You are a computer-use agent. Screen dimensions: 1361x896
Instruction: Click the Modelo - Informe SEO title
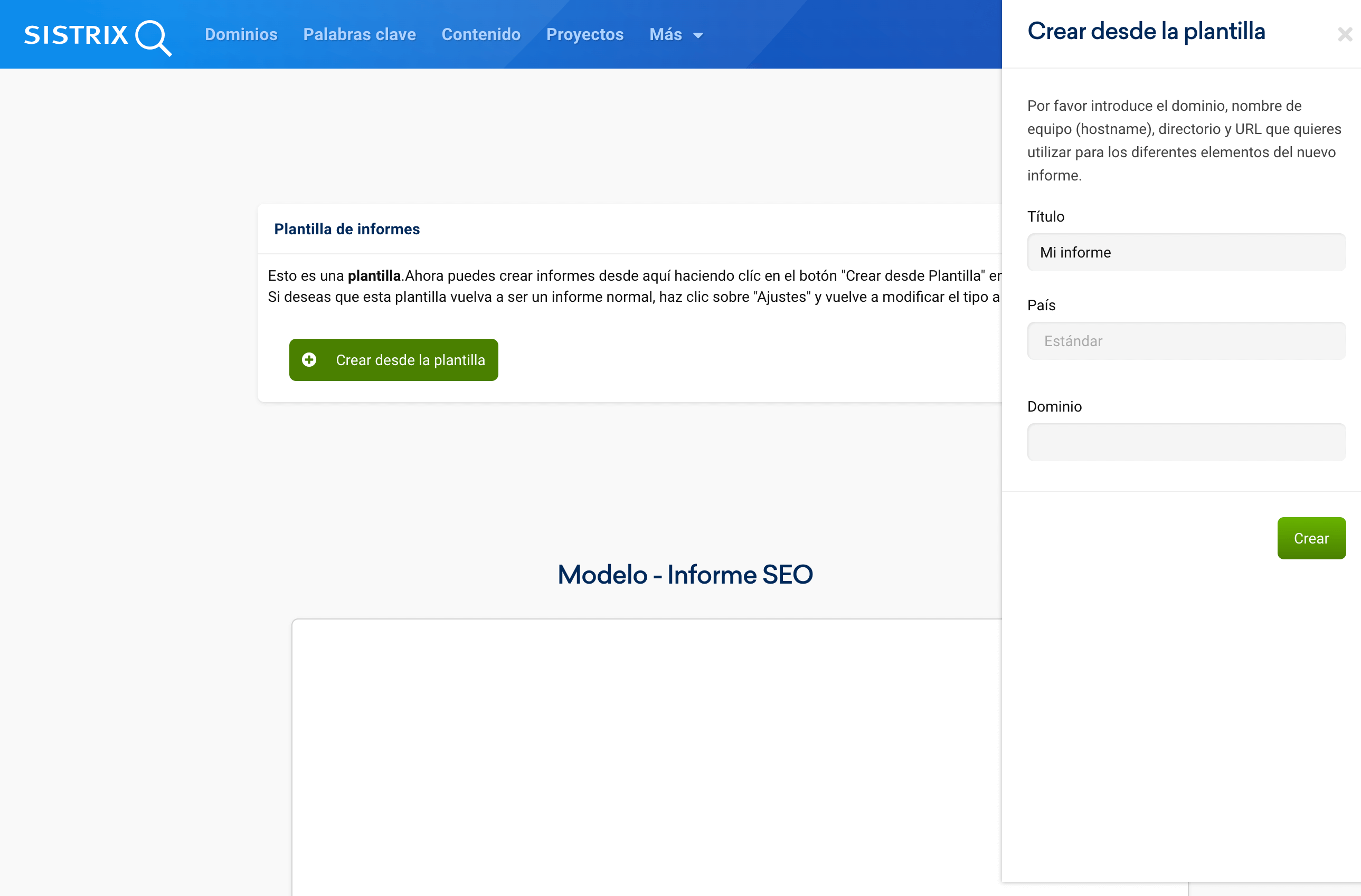click(x=685, y=574)
